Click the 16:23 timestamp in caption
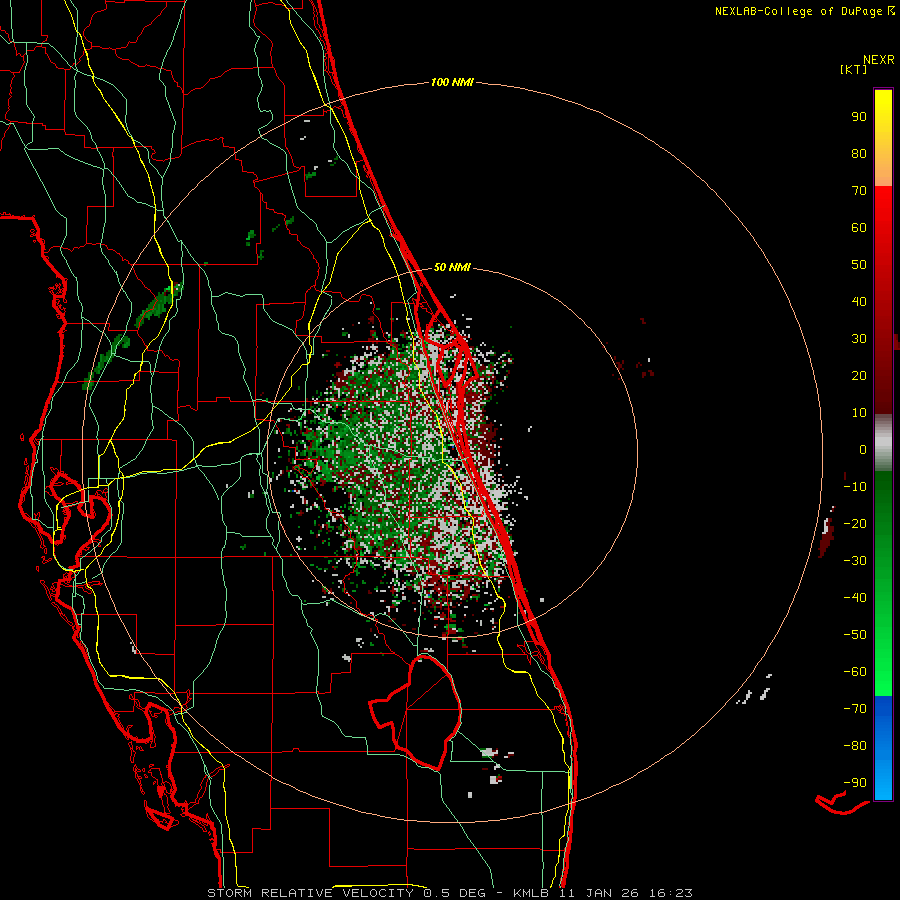 670,893
